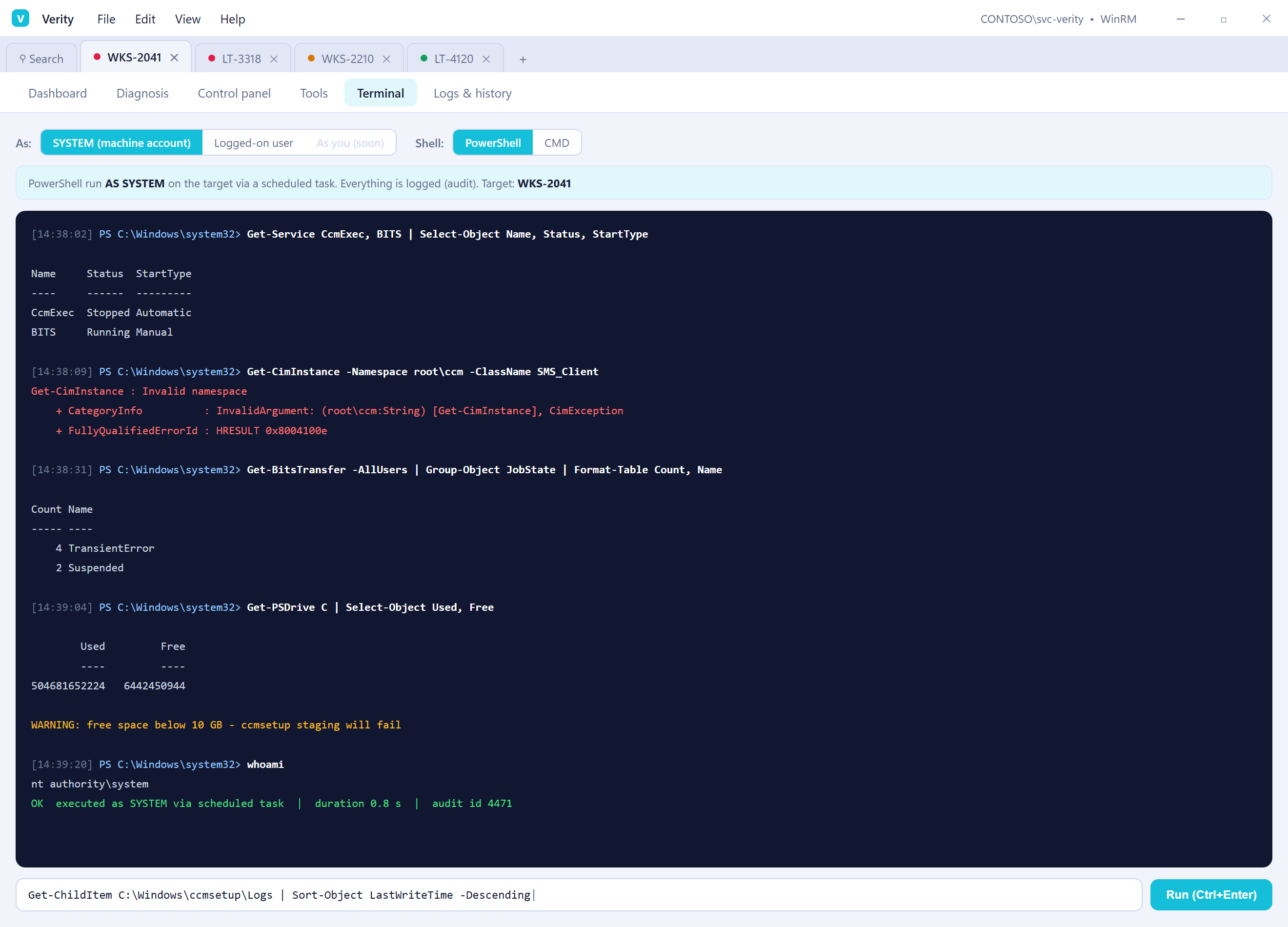Click the HRESULT 0x8004100e error line
Image resolution: width=1288 pixels, height=927 pixels.
pyautogui.click(x=191, y=430)
